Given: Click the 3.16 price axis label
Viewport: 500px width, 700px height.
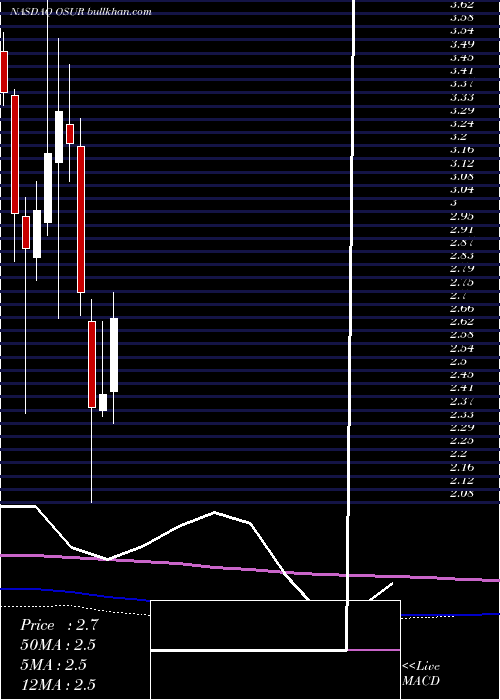Looking at the screenshot, I should click(x=462, y=150).
